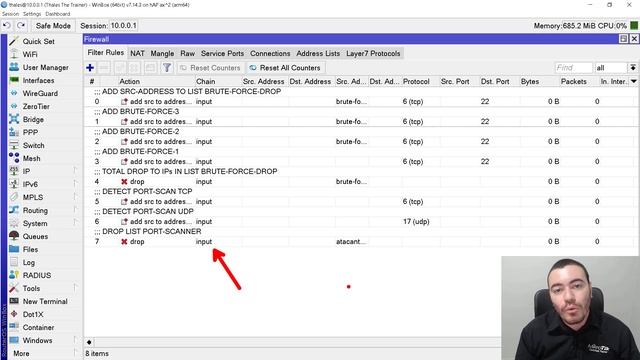The image size is (640, 360).
Task: Expand the IPv6 submenu
Action: (x=76, y=183)
